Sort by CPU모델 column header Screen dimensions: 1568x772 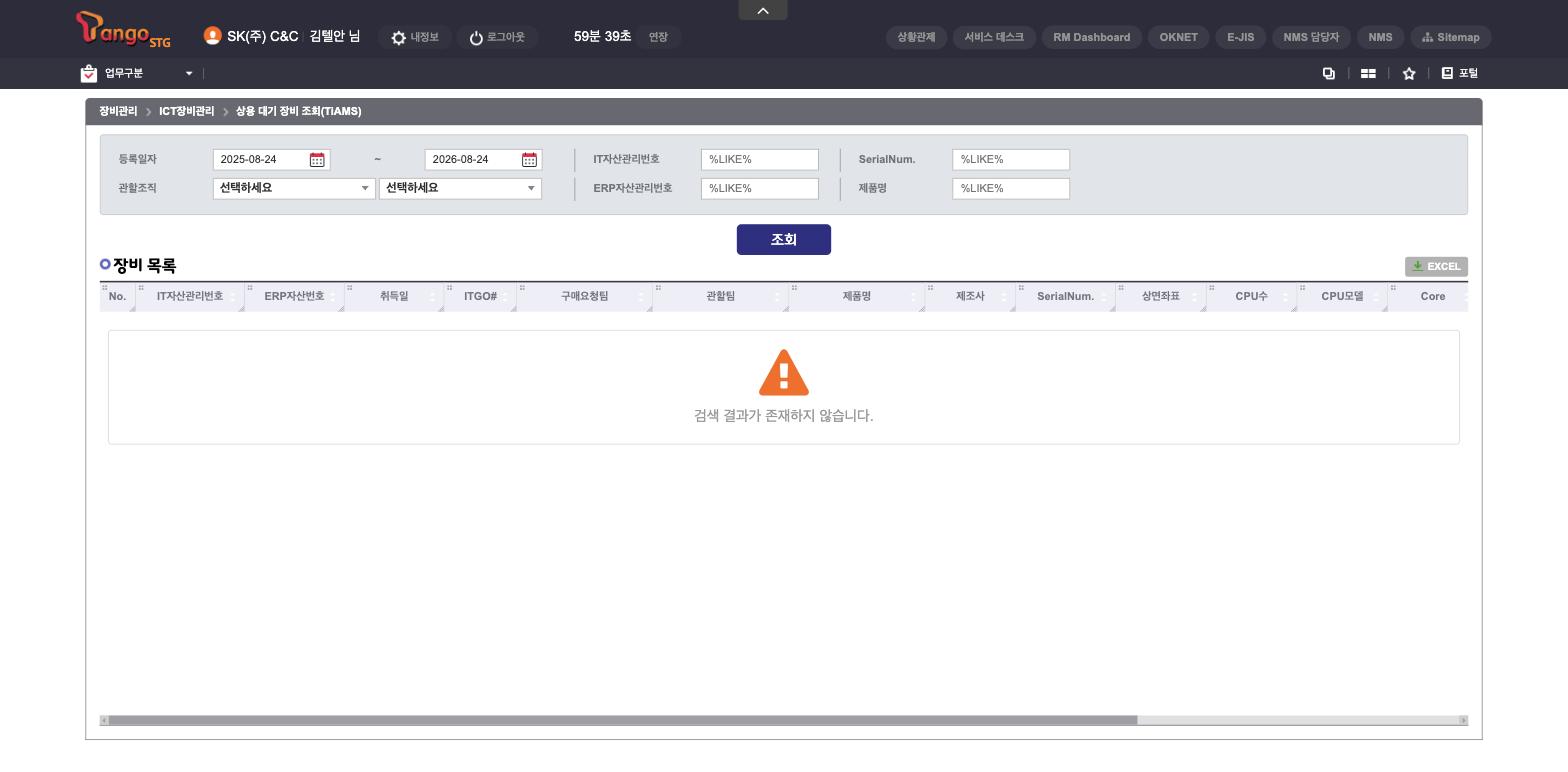pos(1342,297)
